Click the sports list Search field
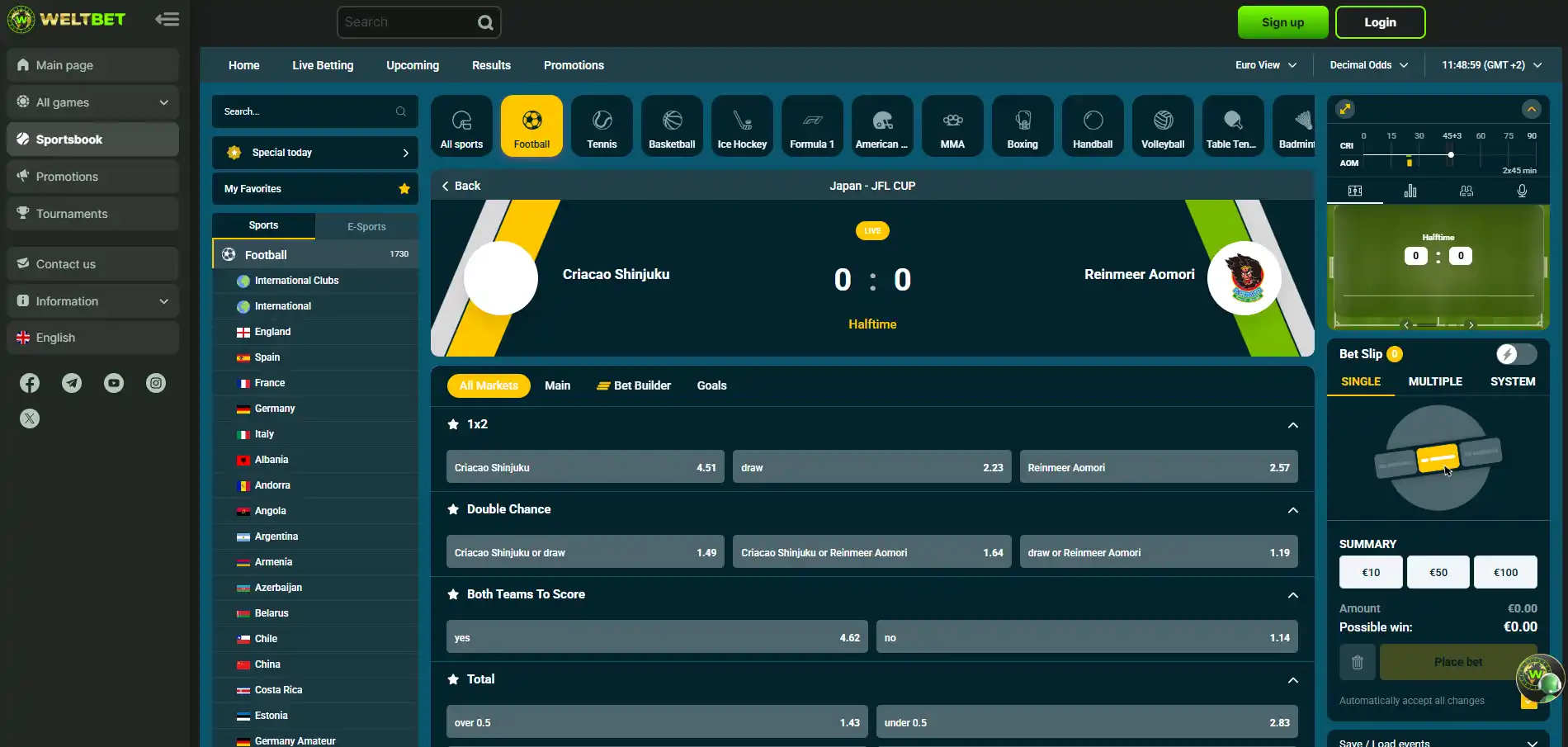This screenshot has width=1568, height=747. pyautogui.click(x=315, y=111)
